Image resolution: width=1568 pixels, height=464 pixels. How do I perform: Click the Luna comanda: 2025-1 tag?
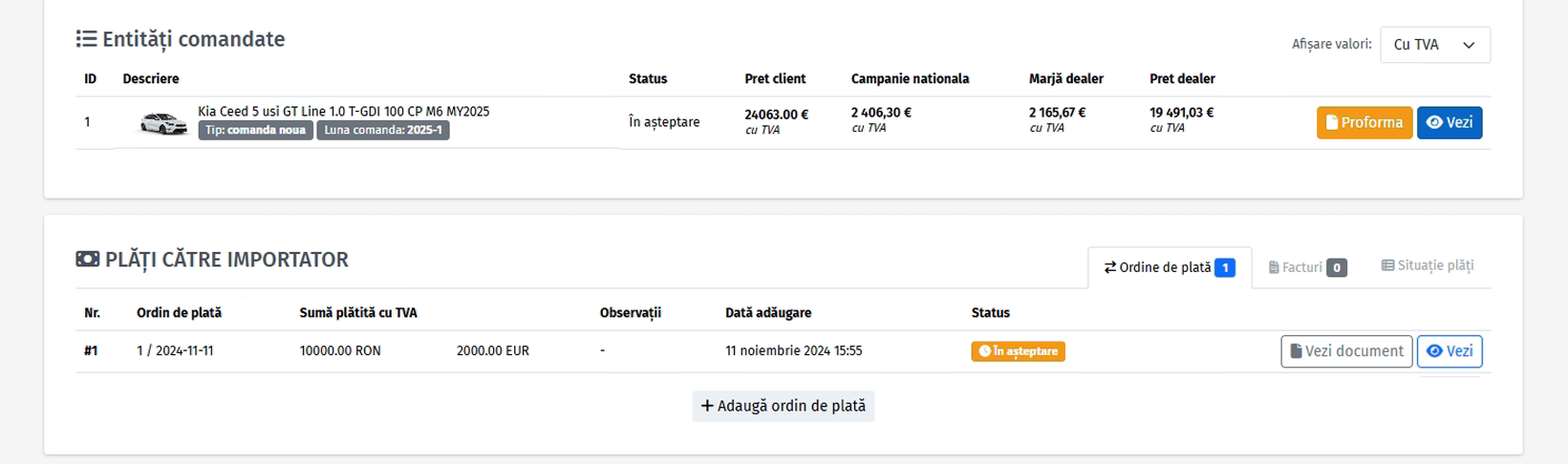point(383,130)
